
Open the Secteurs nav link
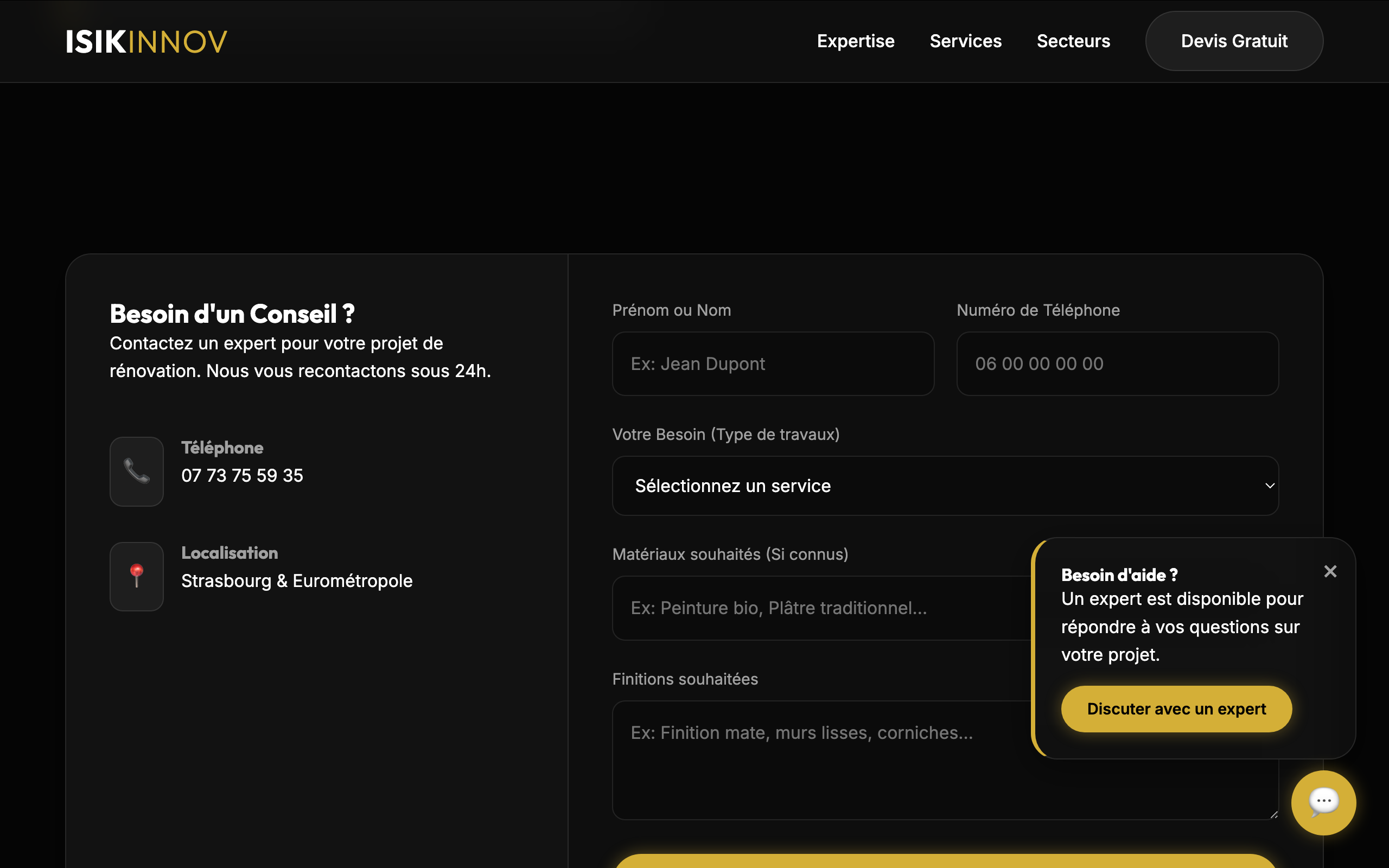click(1073, 41)
